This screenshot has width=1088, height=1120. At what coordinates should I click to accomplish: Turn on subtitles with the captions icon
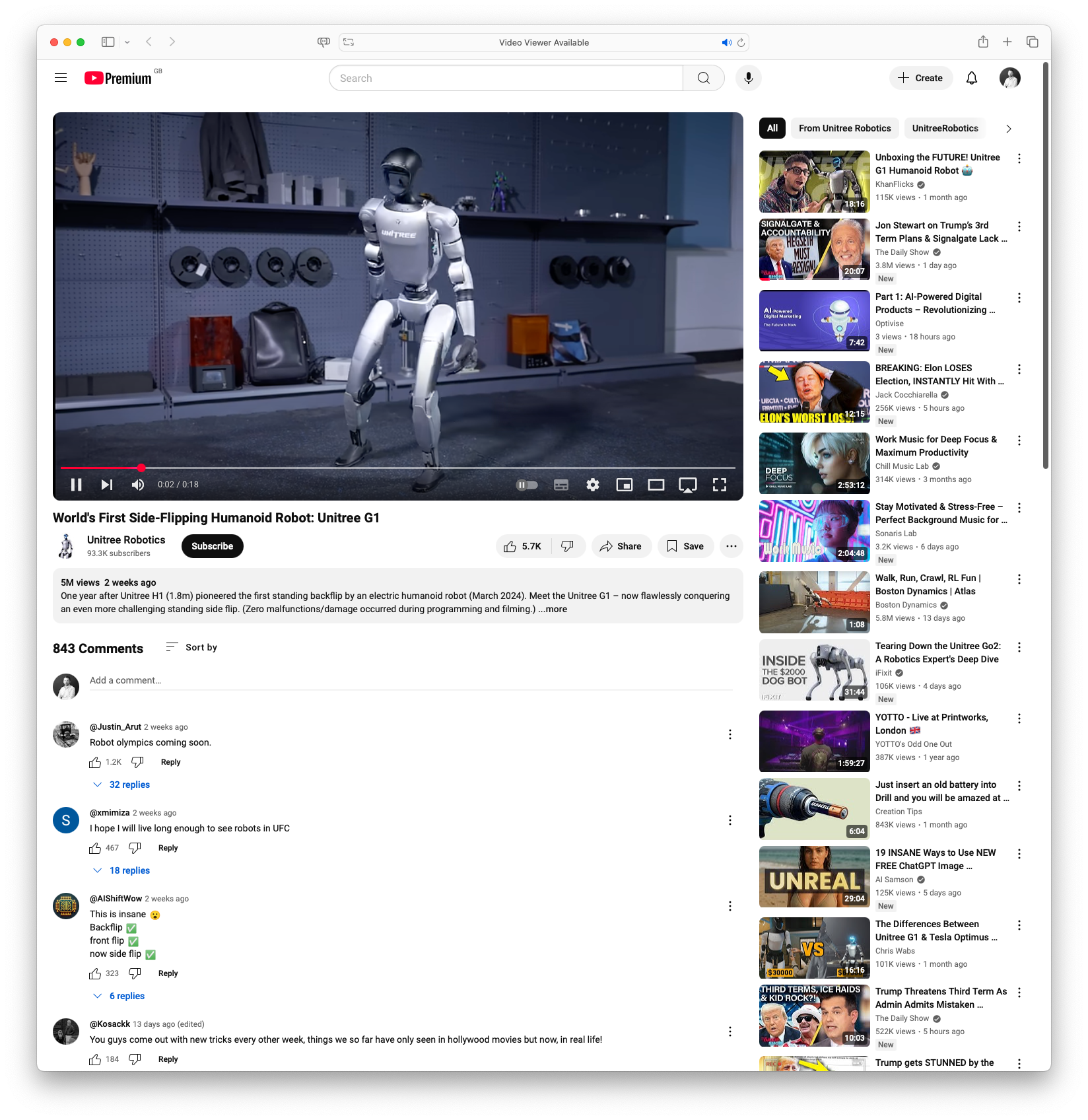coord(561,484)
